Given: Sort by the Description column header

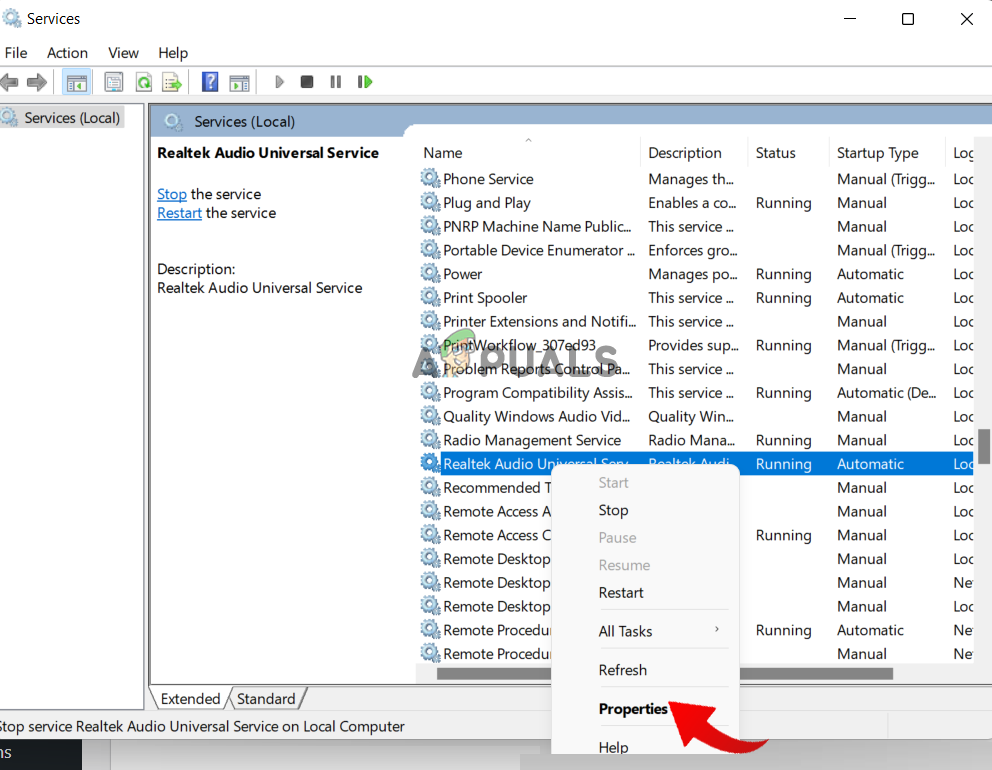Looking at the screenshot, I should click(694, 152).
